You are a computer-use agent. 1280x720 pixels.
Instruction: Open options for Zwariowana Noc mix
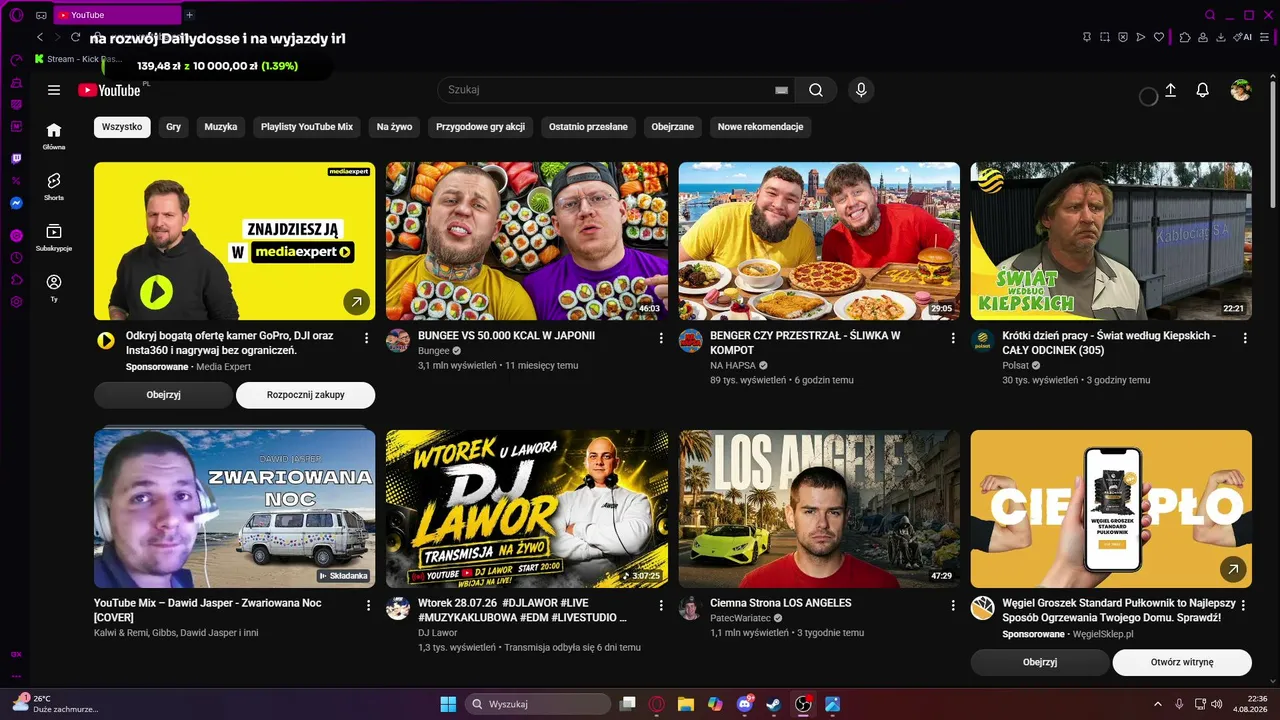point(368,605)
